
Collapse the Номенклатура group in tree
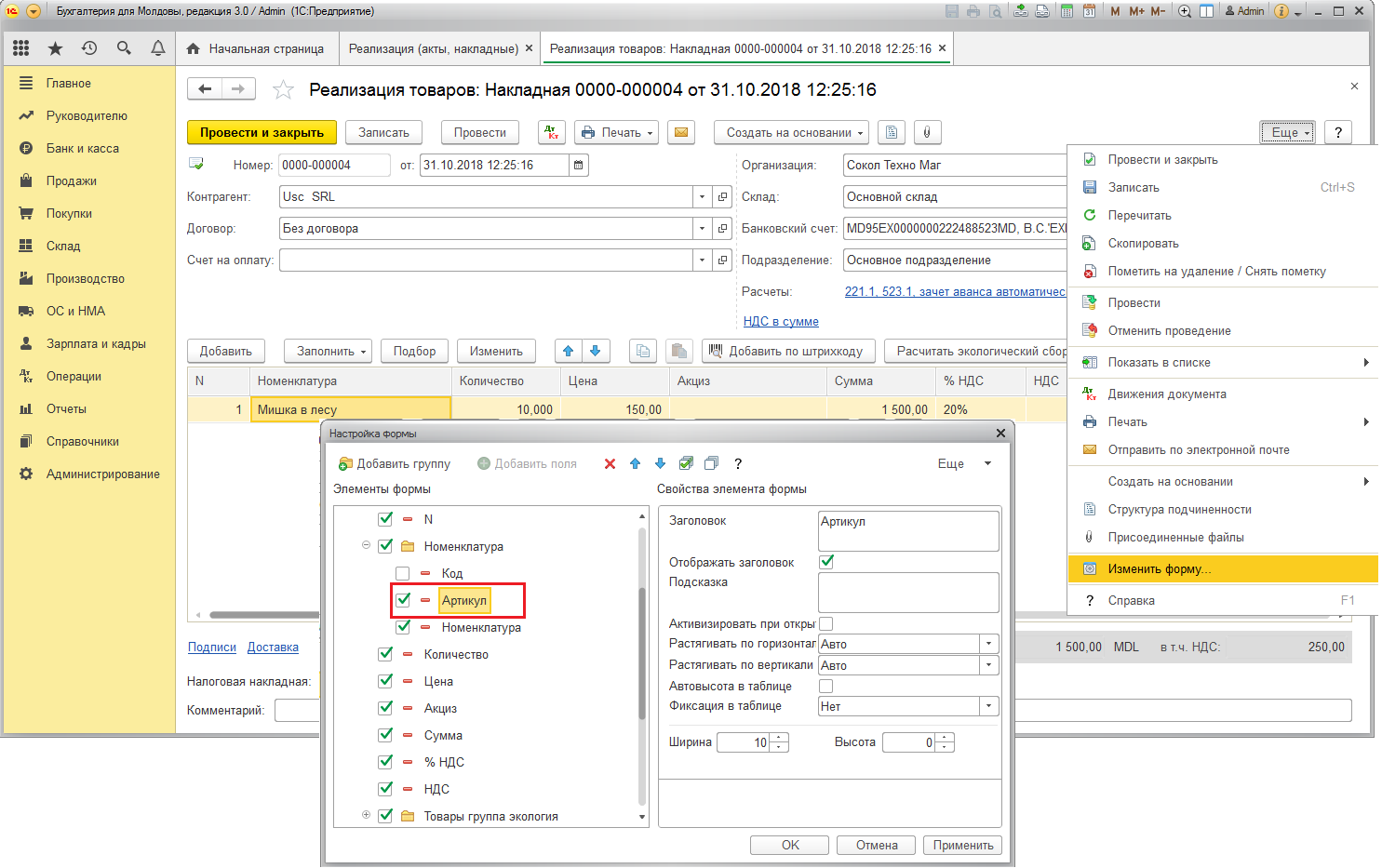366,546
